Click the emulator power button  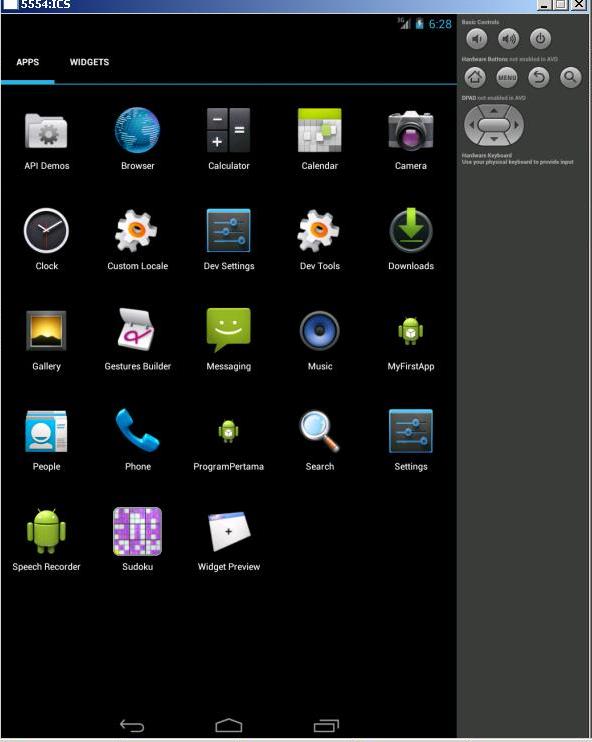(540, 39)
